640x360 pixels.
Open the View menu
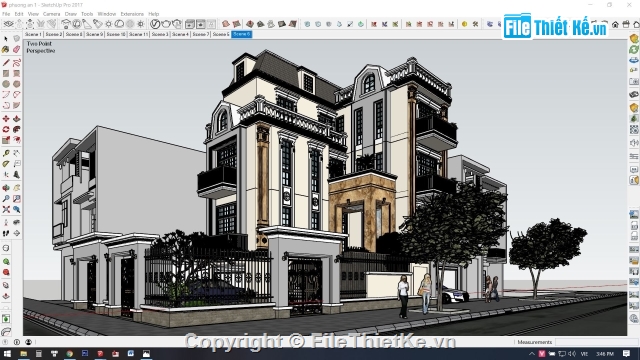pyautogui.click(x=33, y=14)
